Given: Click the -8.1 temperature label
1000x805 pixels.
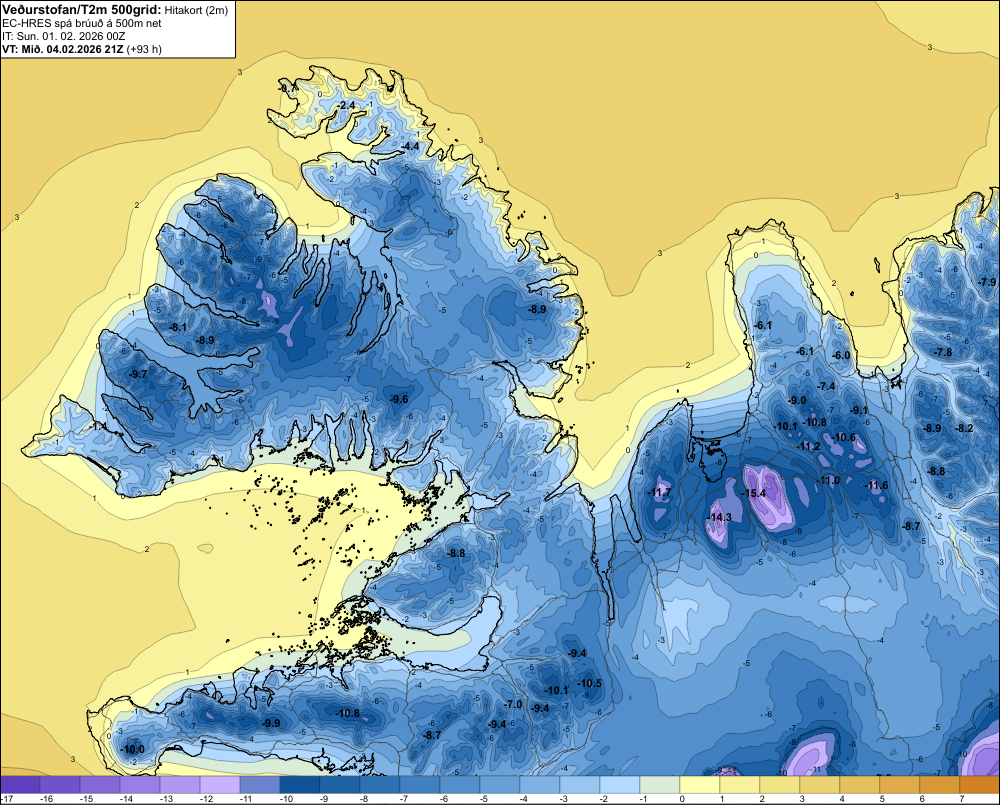Looking at the screenshot, I should (x=178, y=327).
